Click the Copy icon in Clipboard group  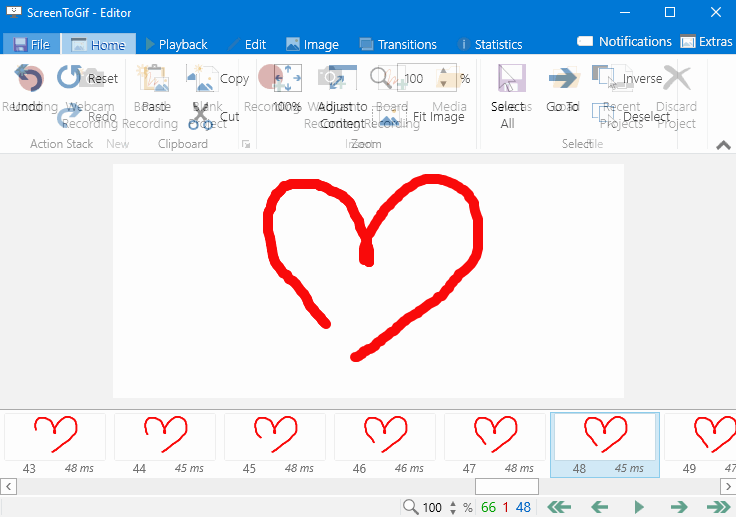202,78
